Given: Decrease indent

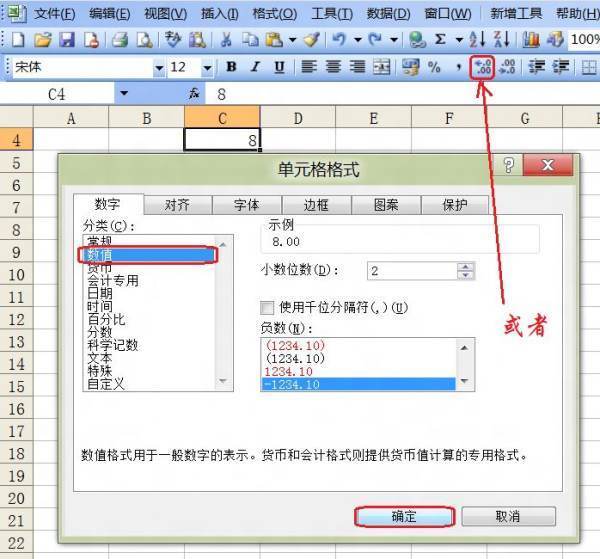Looking at the screenshot, I should coord(536,67).
